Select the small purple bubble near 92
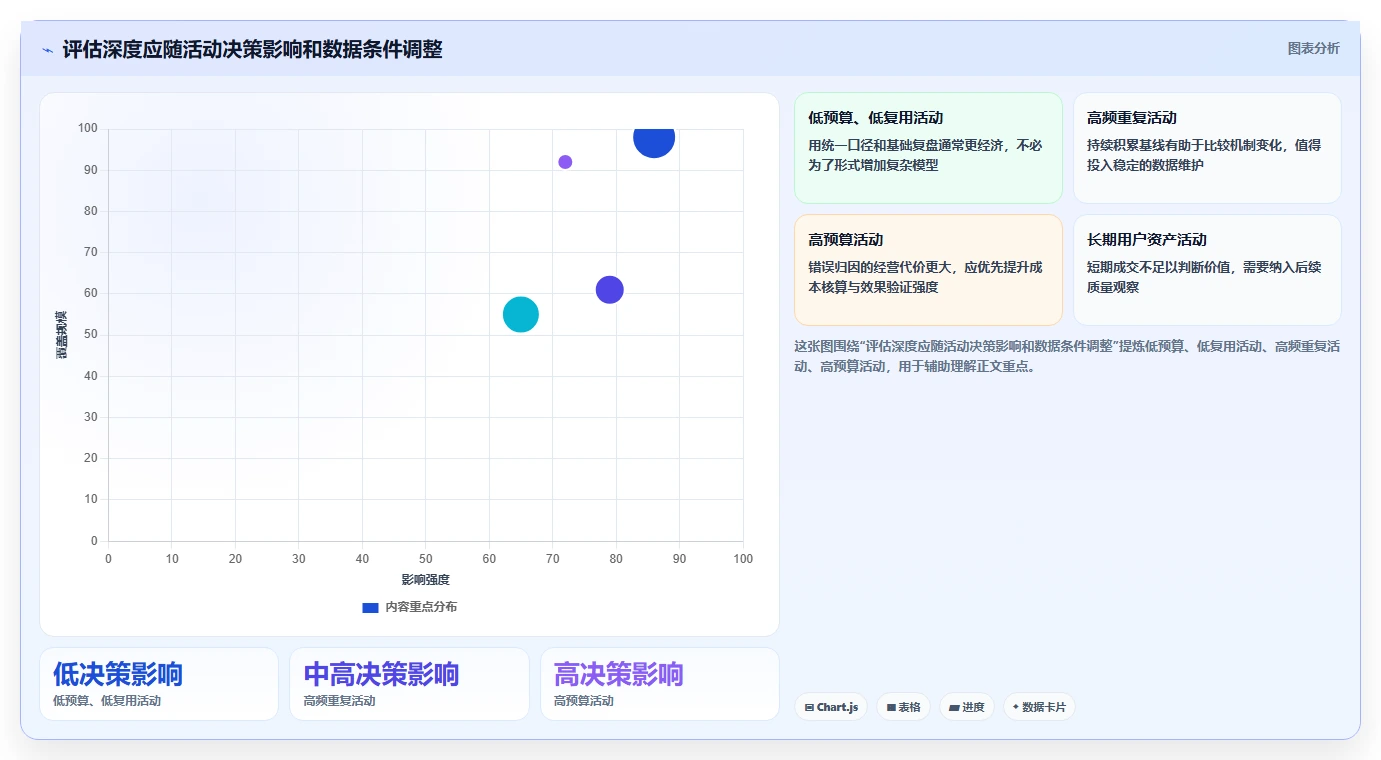The image size is (1381, 760). coord(565,162)
